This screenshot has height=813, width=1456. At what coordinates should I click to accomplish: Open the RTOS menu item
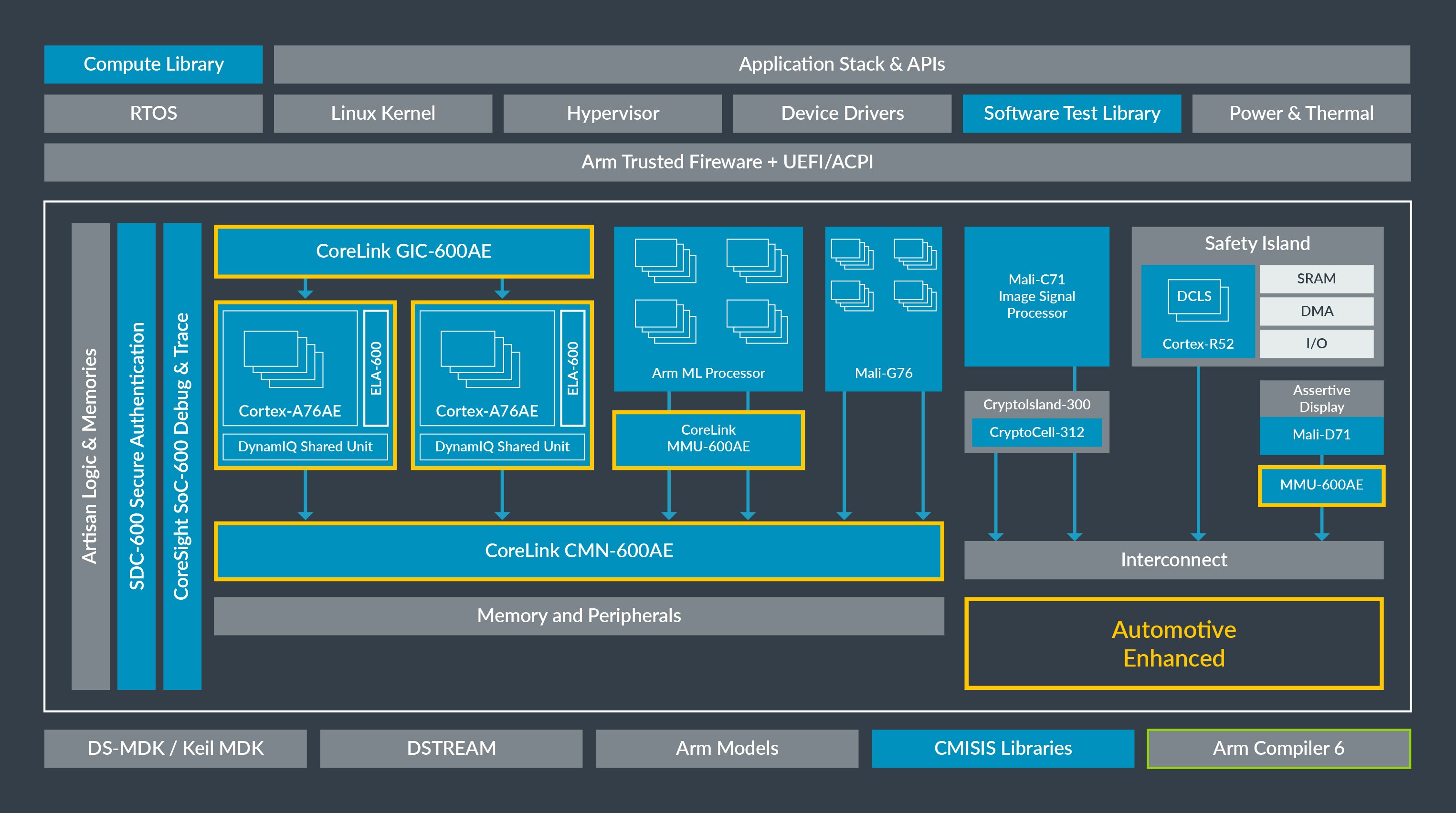click(x=153, y=113)
